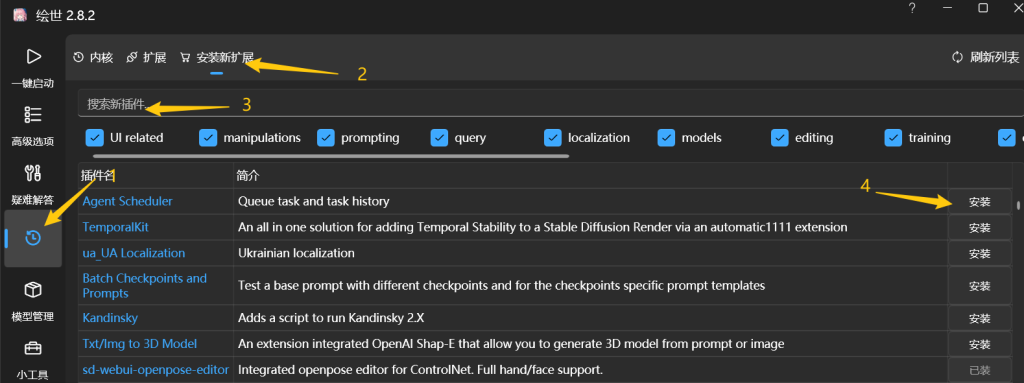This screenshot has width=1024, height=383.
Task: Click the 绘世 app logo icon
Action: coord(20,16)
